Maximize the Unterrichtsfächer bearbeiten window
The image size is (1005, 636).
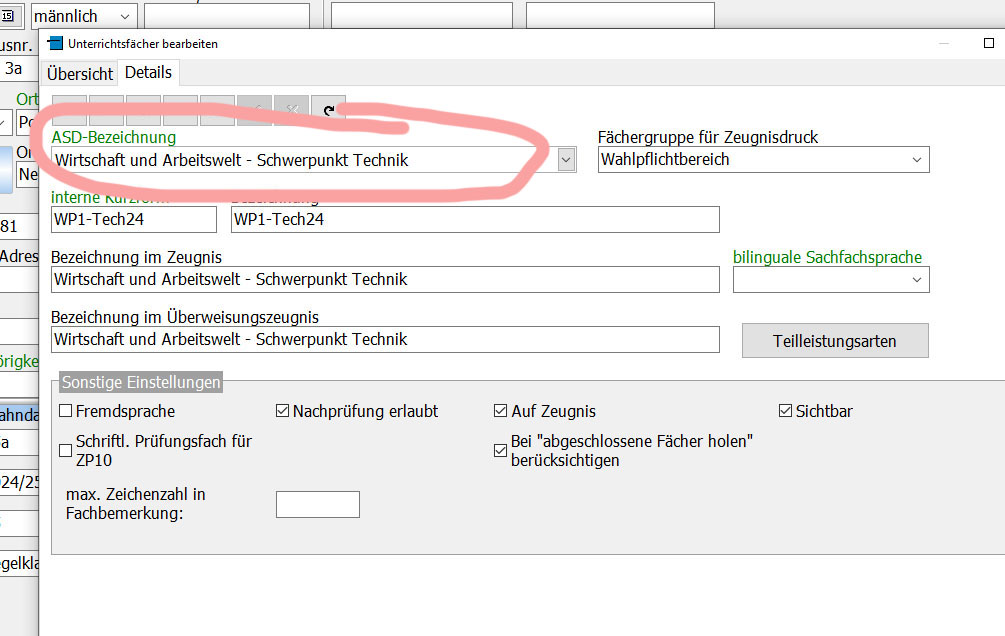pos(989,43)
